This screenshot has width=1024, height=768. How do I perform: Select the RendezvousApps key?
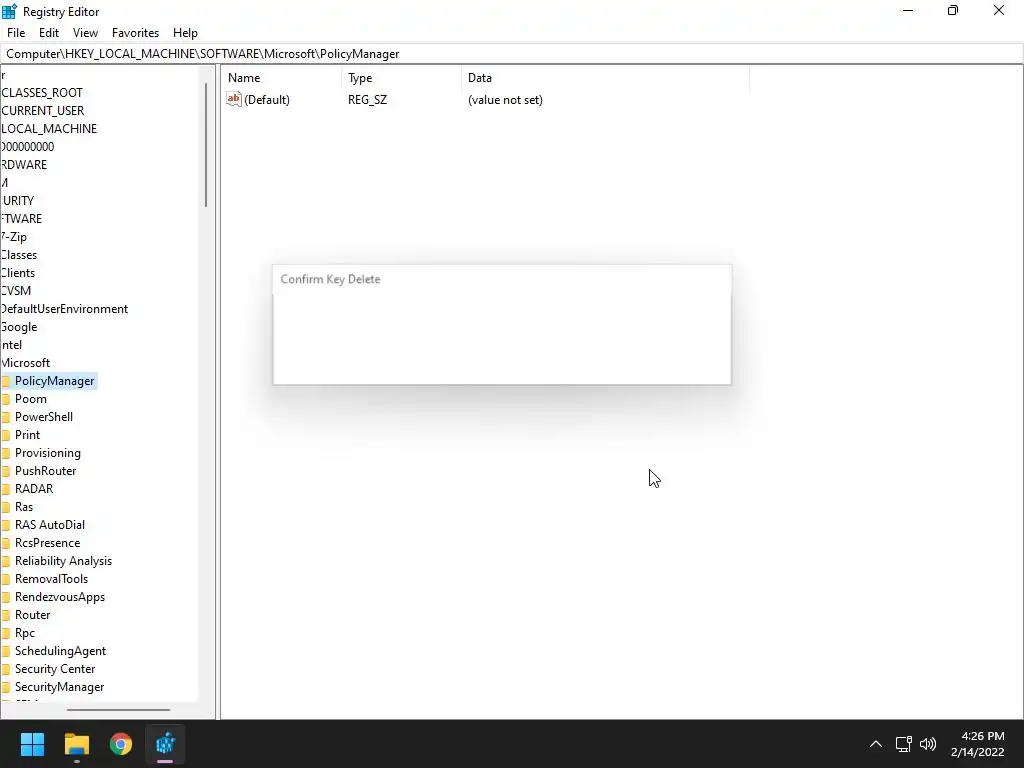click(59, 597)
